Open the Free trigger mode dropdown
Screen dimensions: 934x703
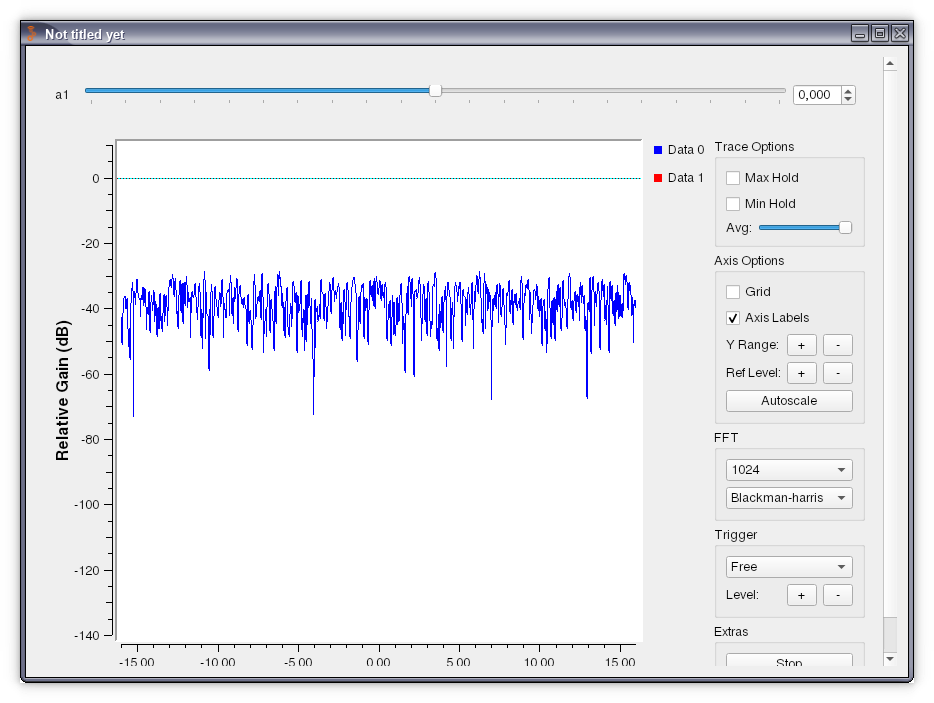pos(788,566)
